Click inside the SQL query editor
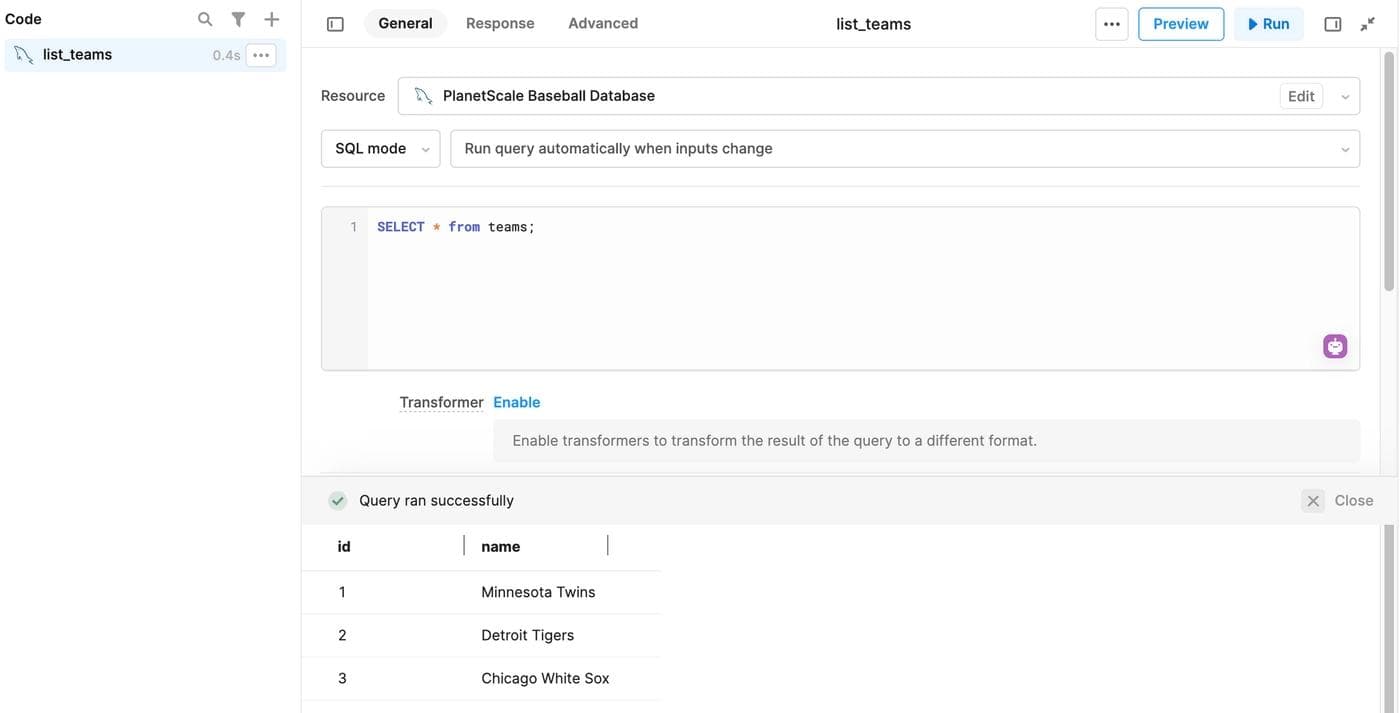Viewport: 1400px width, 713px height. tap(860, 290)
